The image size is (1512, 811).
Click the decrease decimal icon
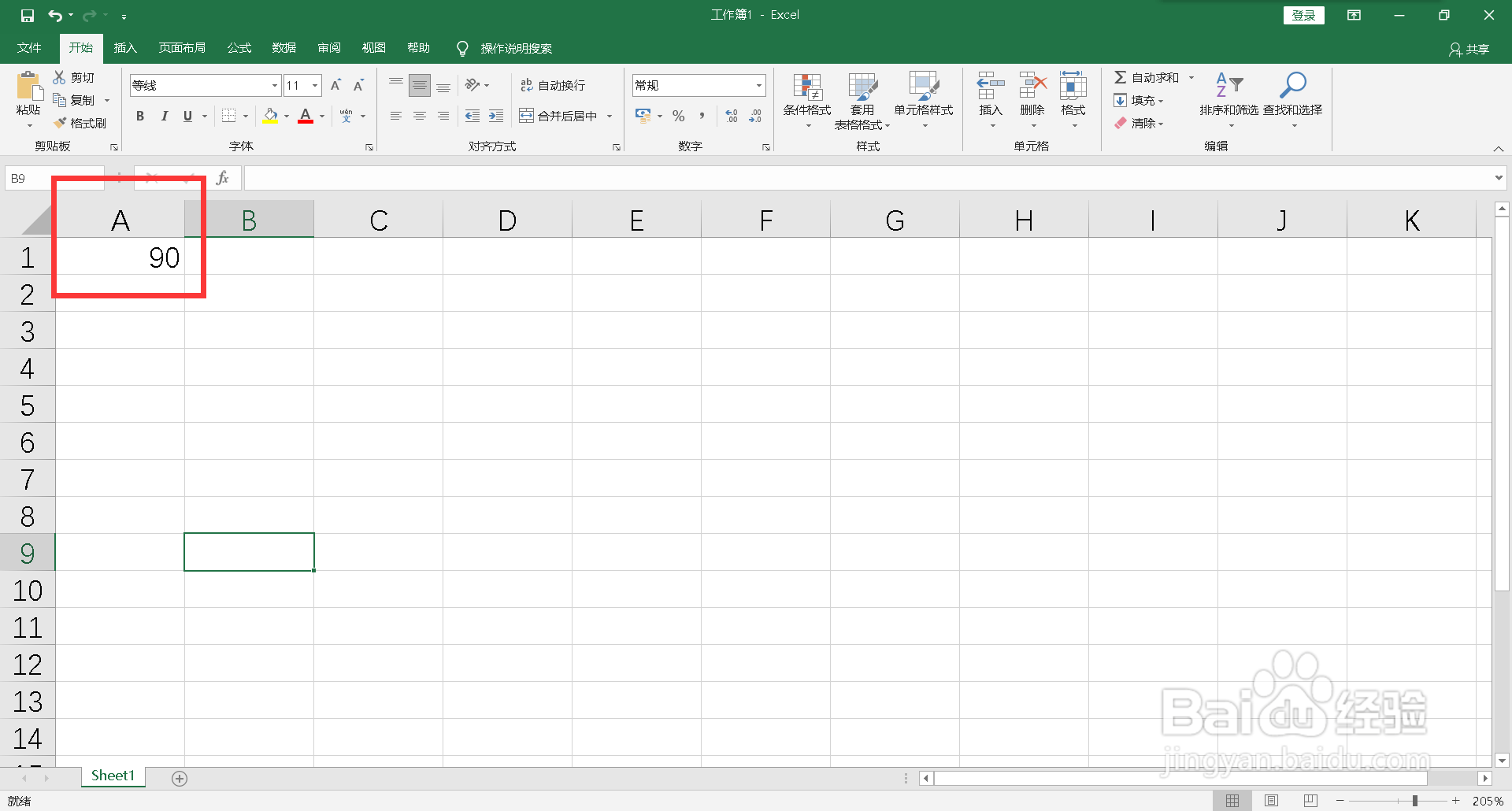tap(755, 116)
